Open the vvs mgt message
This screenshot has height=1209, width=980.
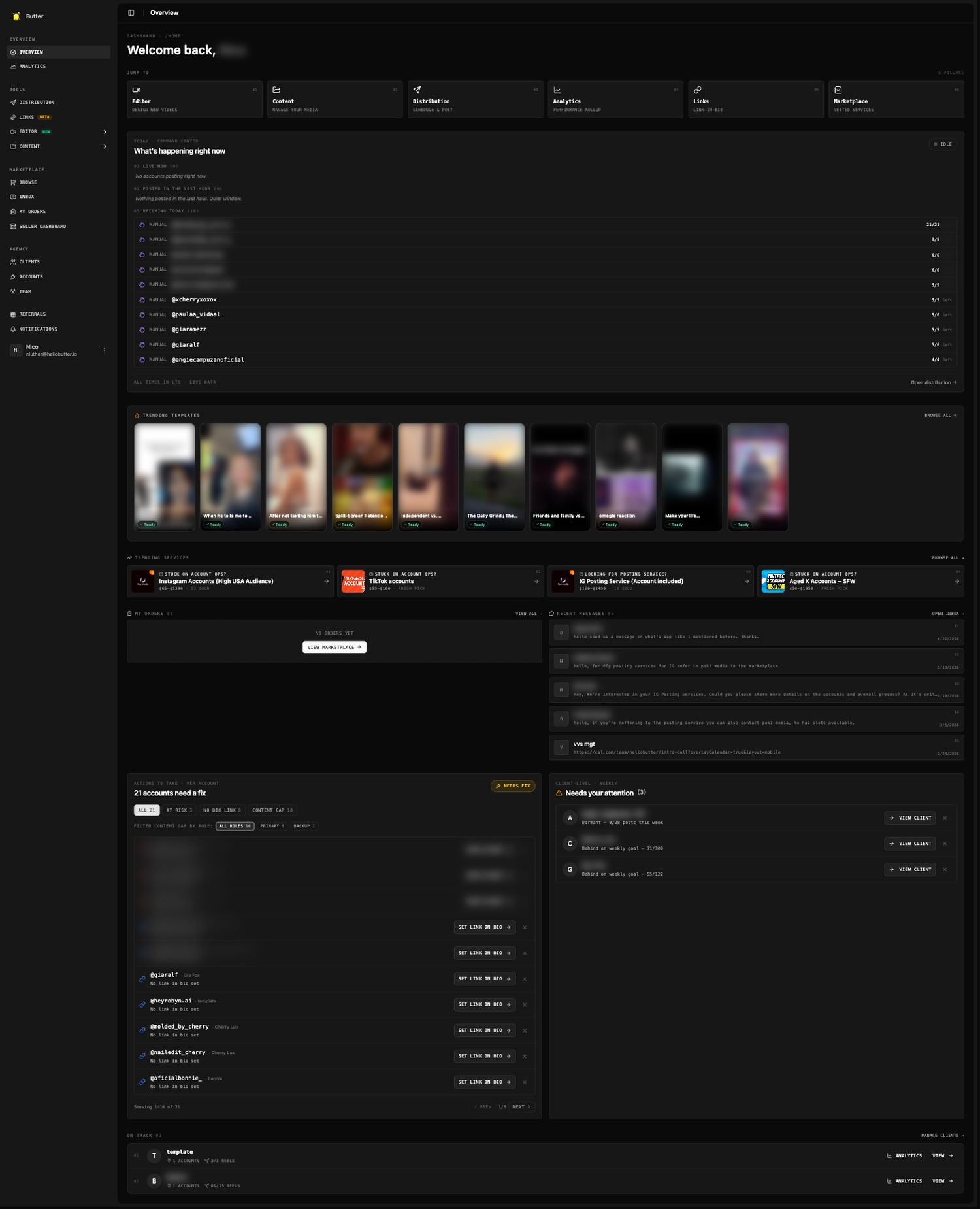[x=757, y=748]
